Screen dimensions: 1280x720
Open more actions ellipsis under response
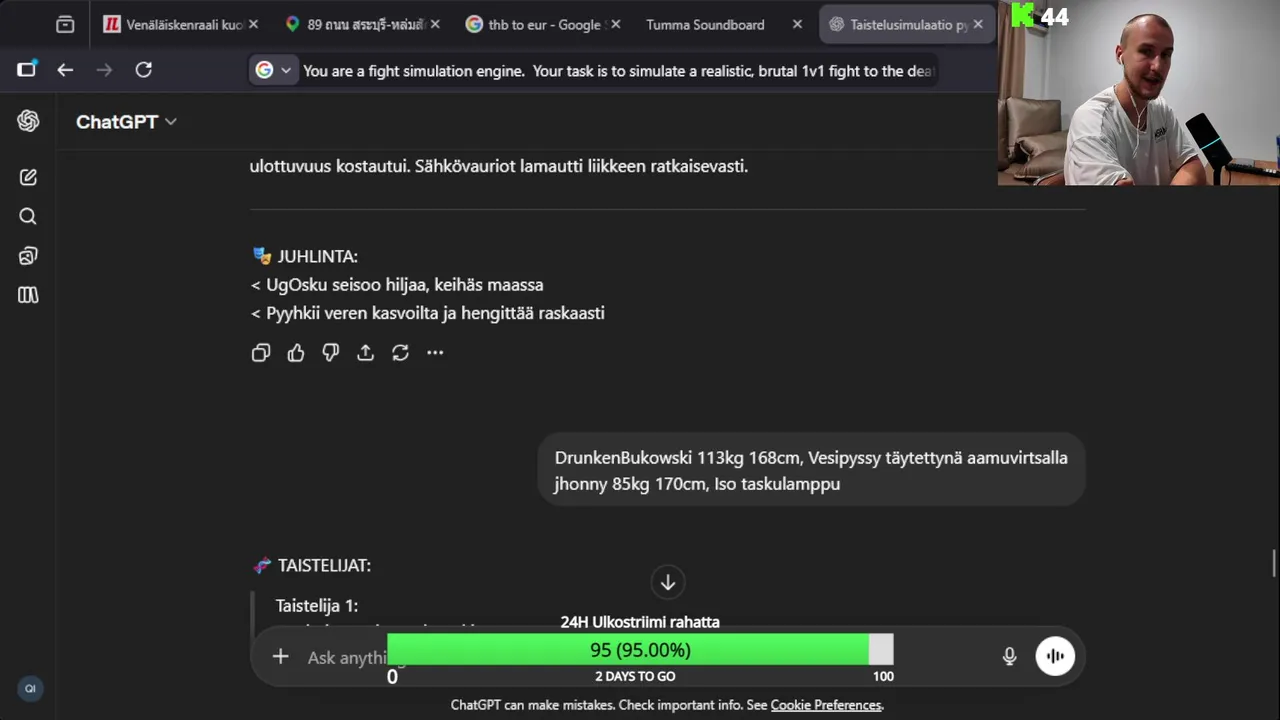coord(435,352)
